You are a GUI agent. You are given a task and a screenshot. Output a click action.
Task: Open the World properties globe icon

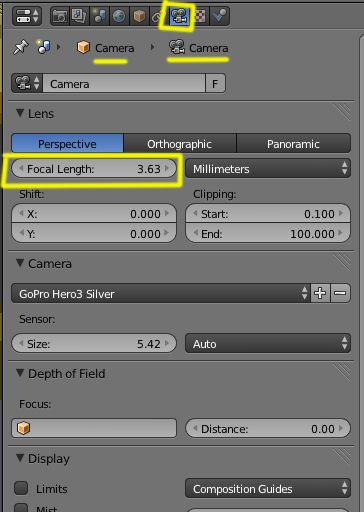click(119, 16)
